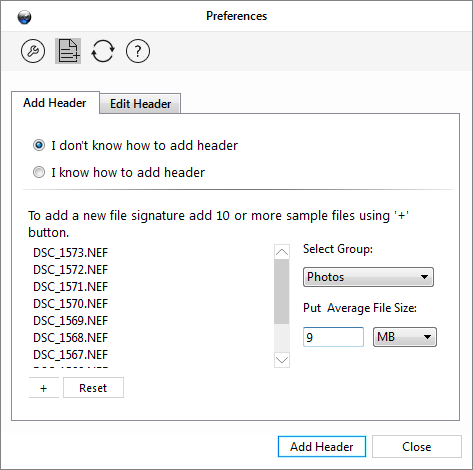Close the Preferences dialog with Close button
Image resolution: width=473 pixels, height=470 pixels.
(x=417, y=447)
